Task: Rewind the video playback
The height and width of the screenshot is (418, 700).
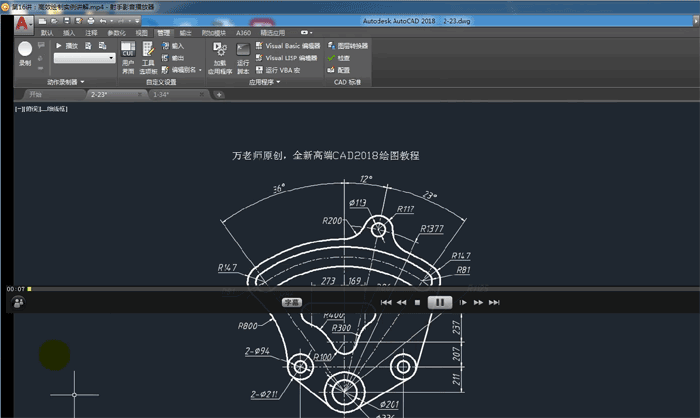Action: [x=401, y=302]
